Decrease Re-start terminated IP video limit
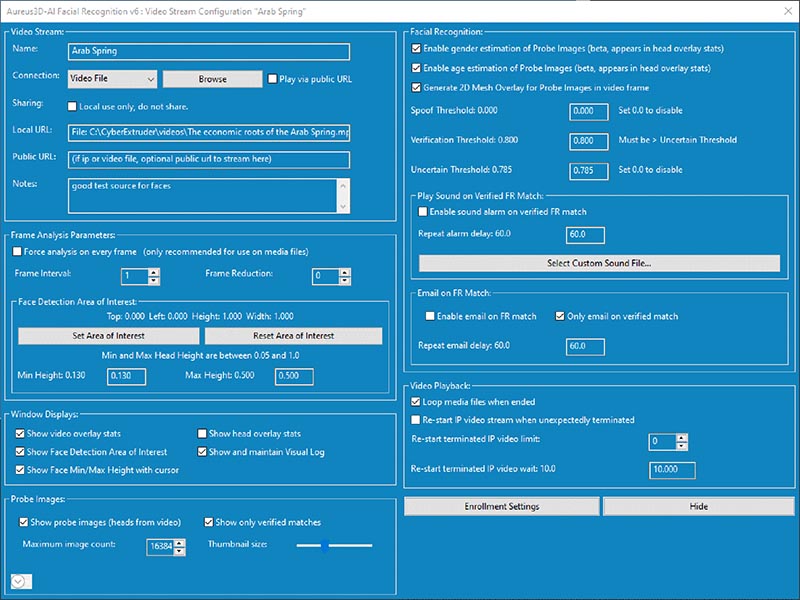Image resolution: width=800 pixels, height=600 pixels. (x=682, y=446)
